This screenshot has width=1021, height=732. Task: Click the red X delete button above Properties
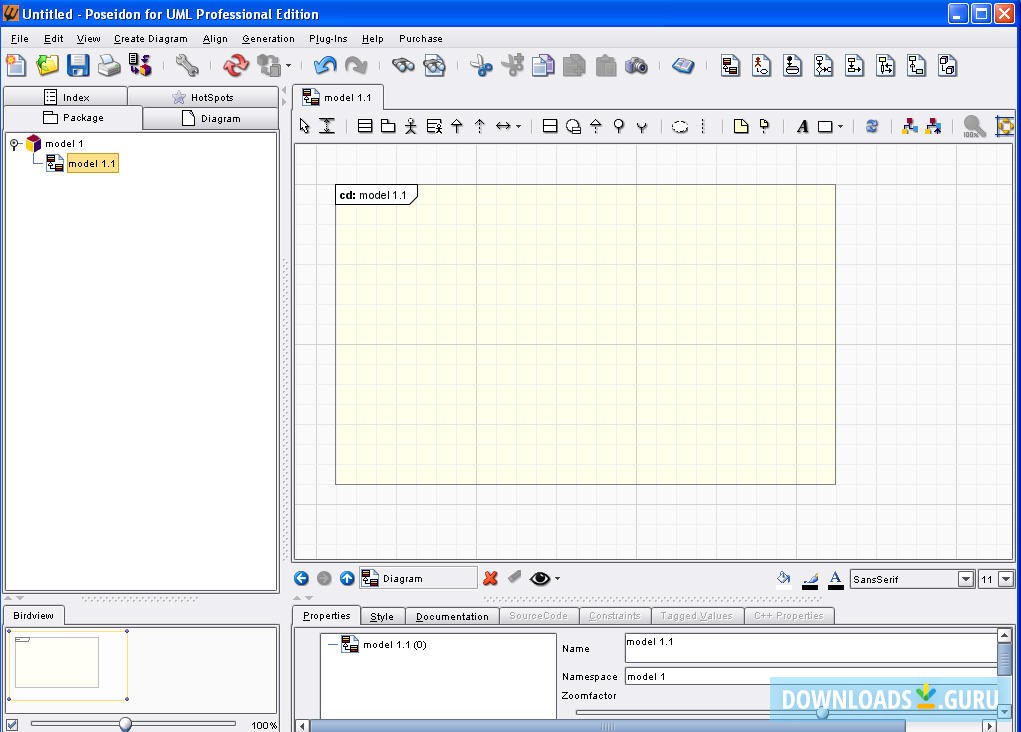[489, 578]
